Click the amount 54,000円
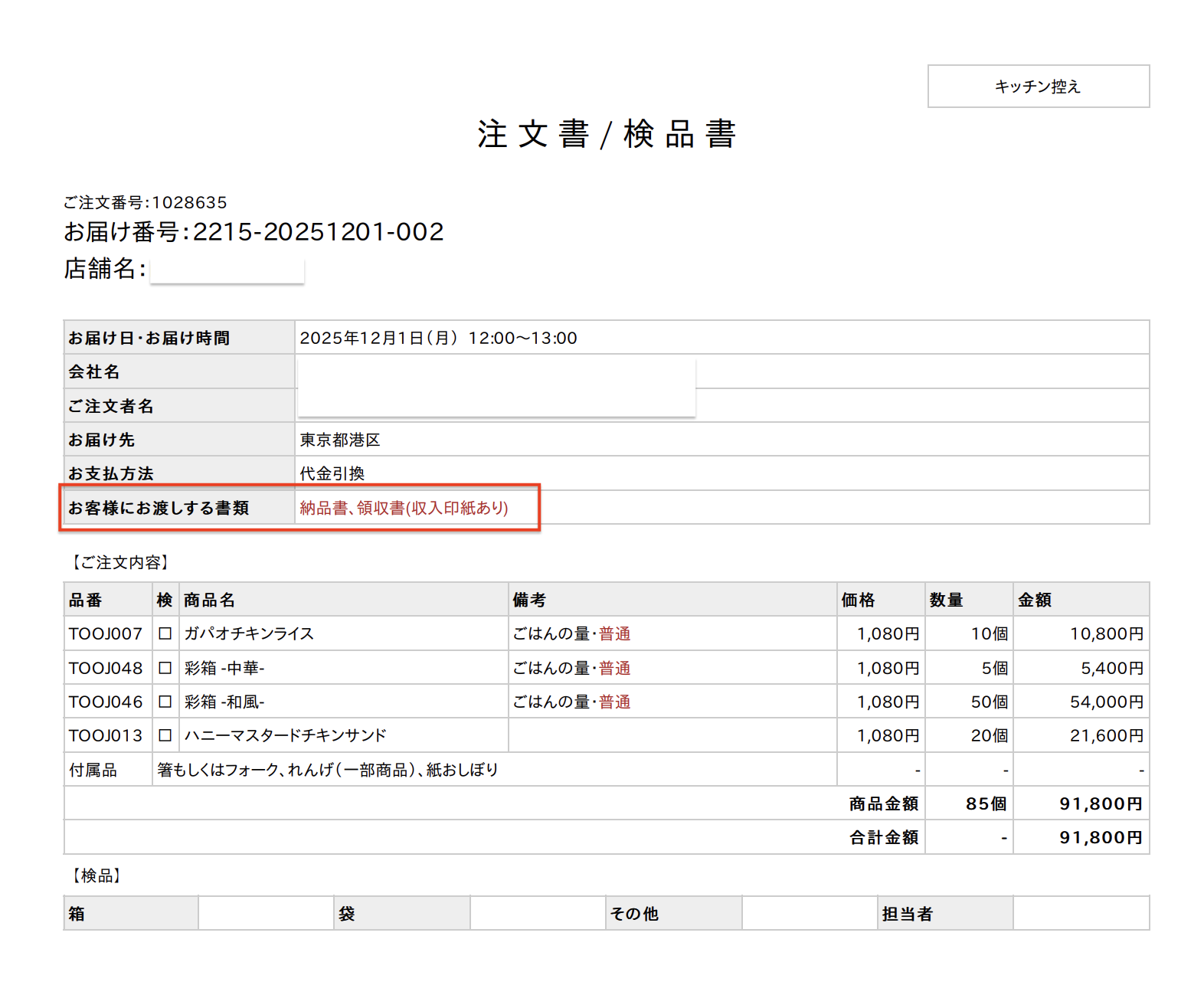The image size is (1204, 985). point(1107,702)
